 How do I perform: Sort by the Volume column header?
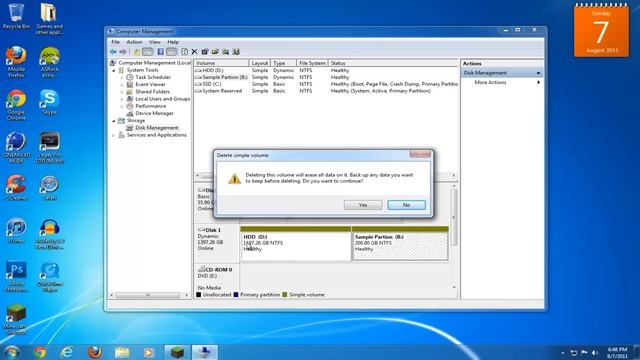click(x=221, y=63)
